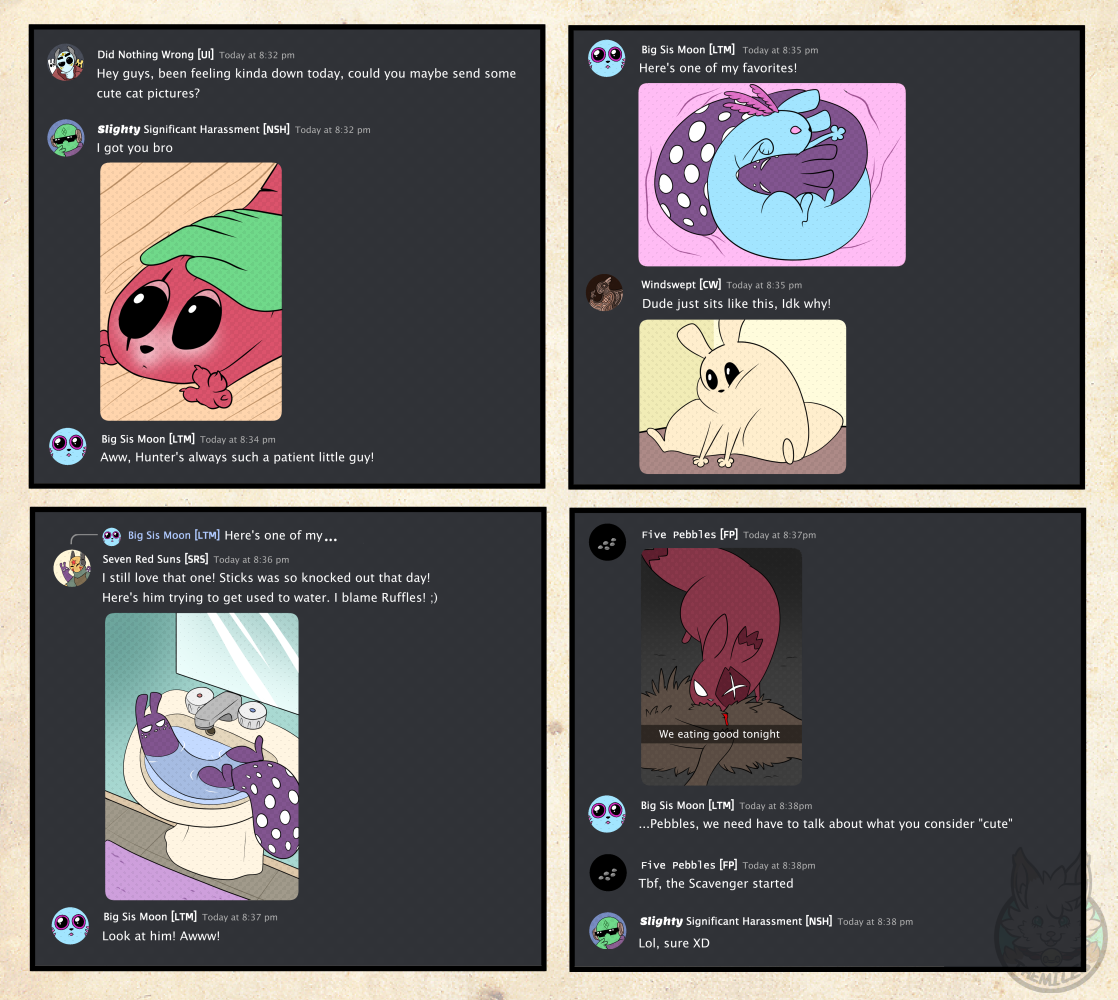Screen dimensions: 1118x1000
Task: View the purple lizard in sink image
Action: coord(202,756)
